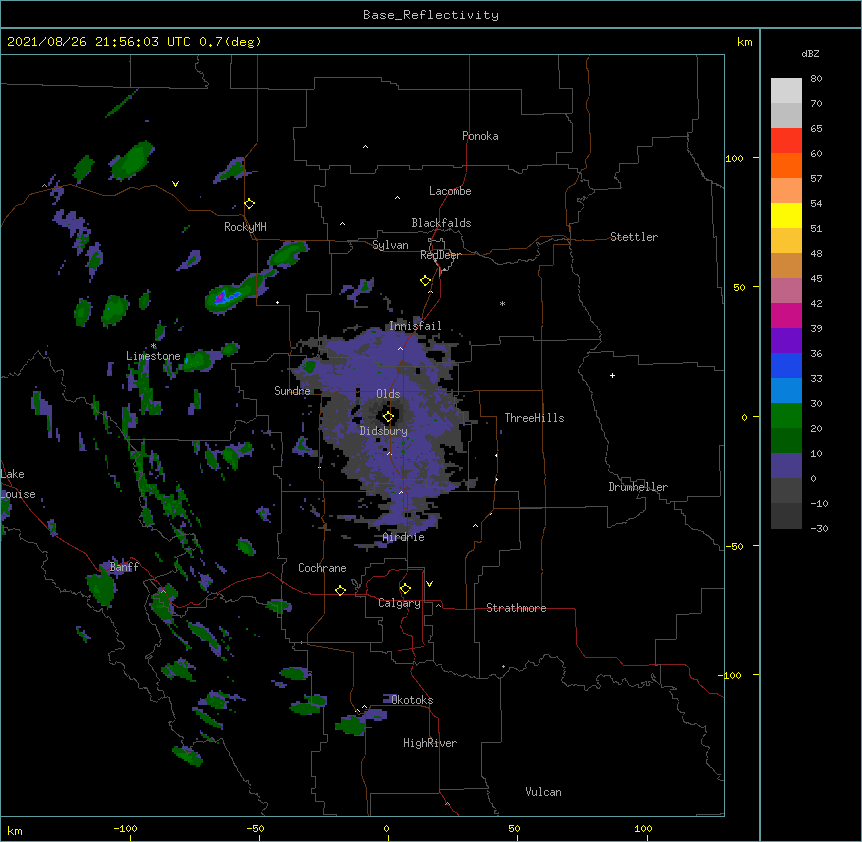Click the Cochrane town label
The image size is (862, 842).
coord(322,568)
